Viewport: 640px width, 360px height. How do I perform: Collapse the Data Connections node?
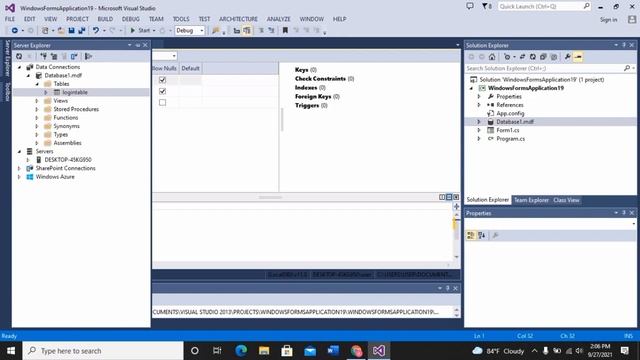19,67
